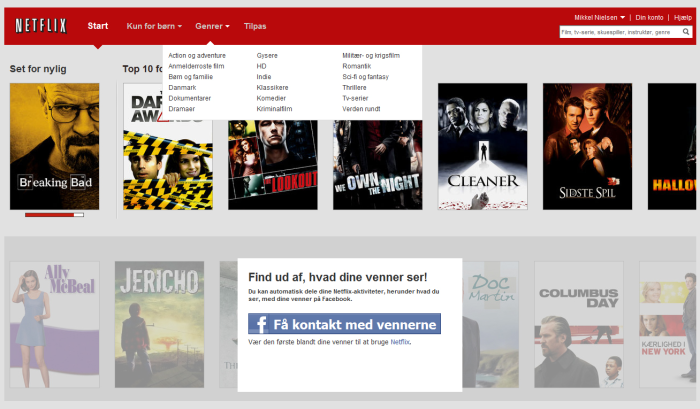Select the Romantik genre
This screenshot has width=700, height=409.
tap(357, 66)
